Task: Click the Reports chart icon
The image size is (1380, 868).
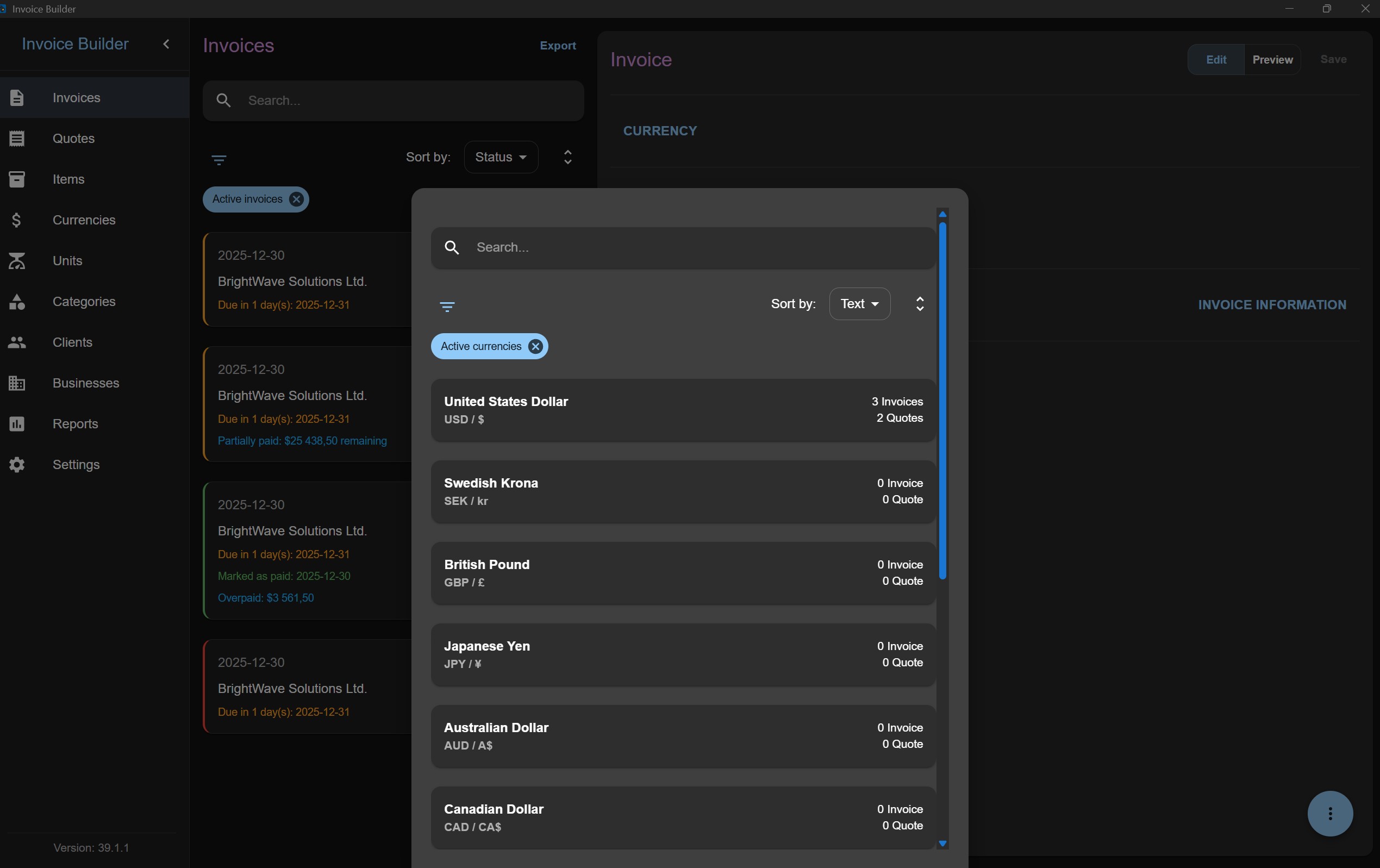Action: click(x=17, y=424)
